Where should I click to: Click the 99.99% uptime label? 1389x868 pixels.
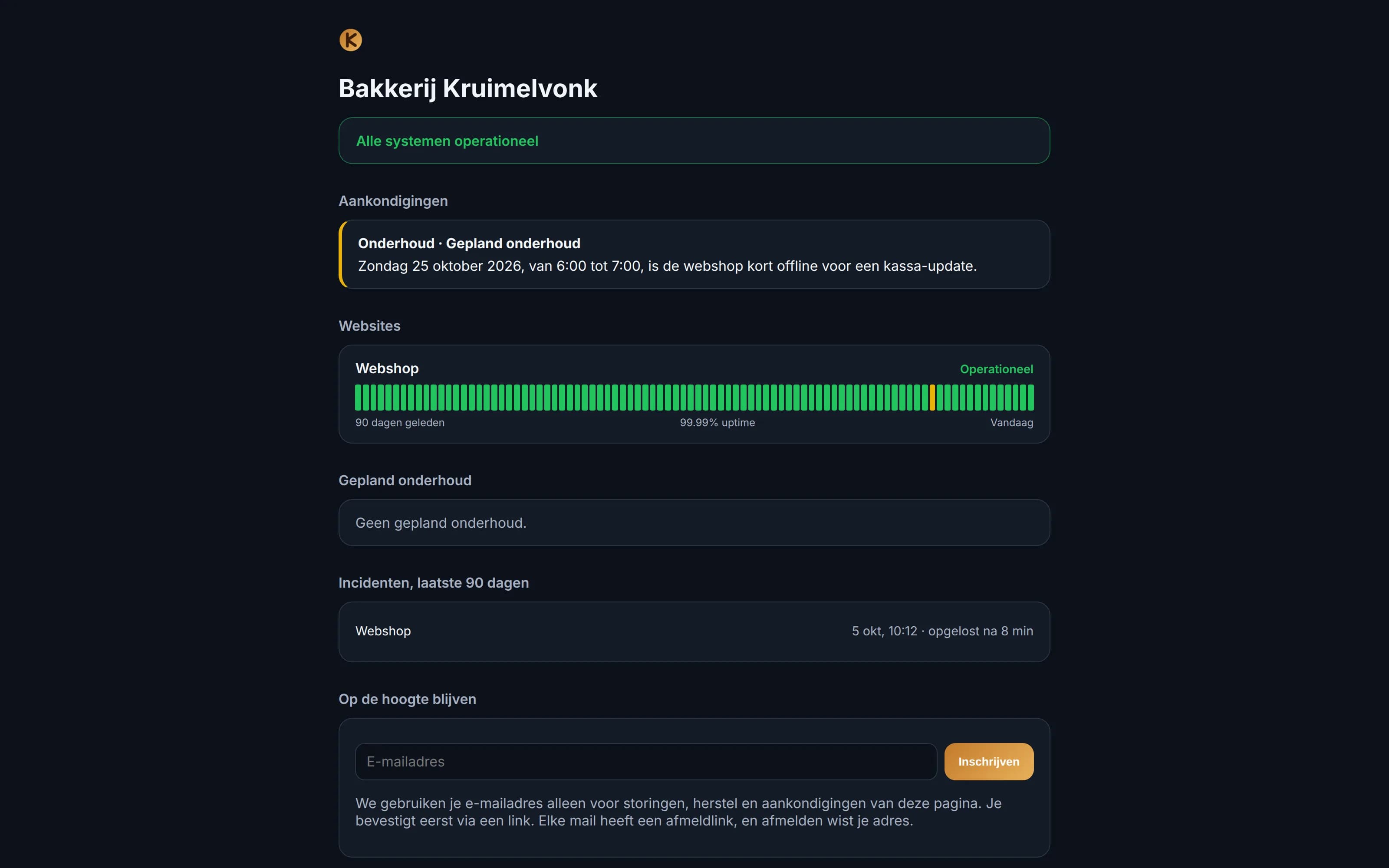717,423
